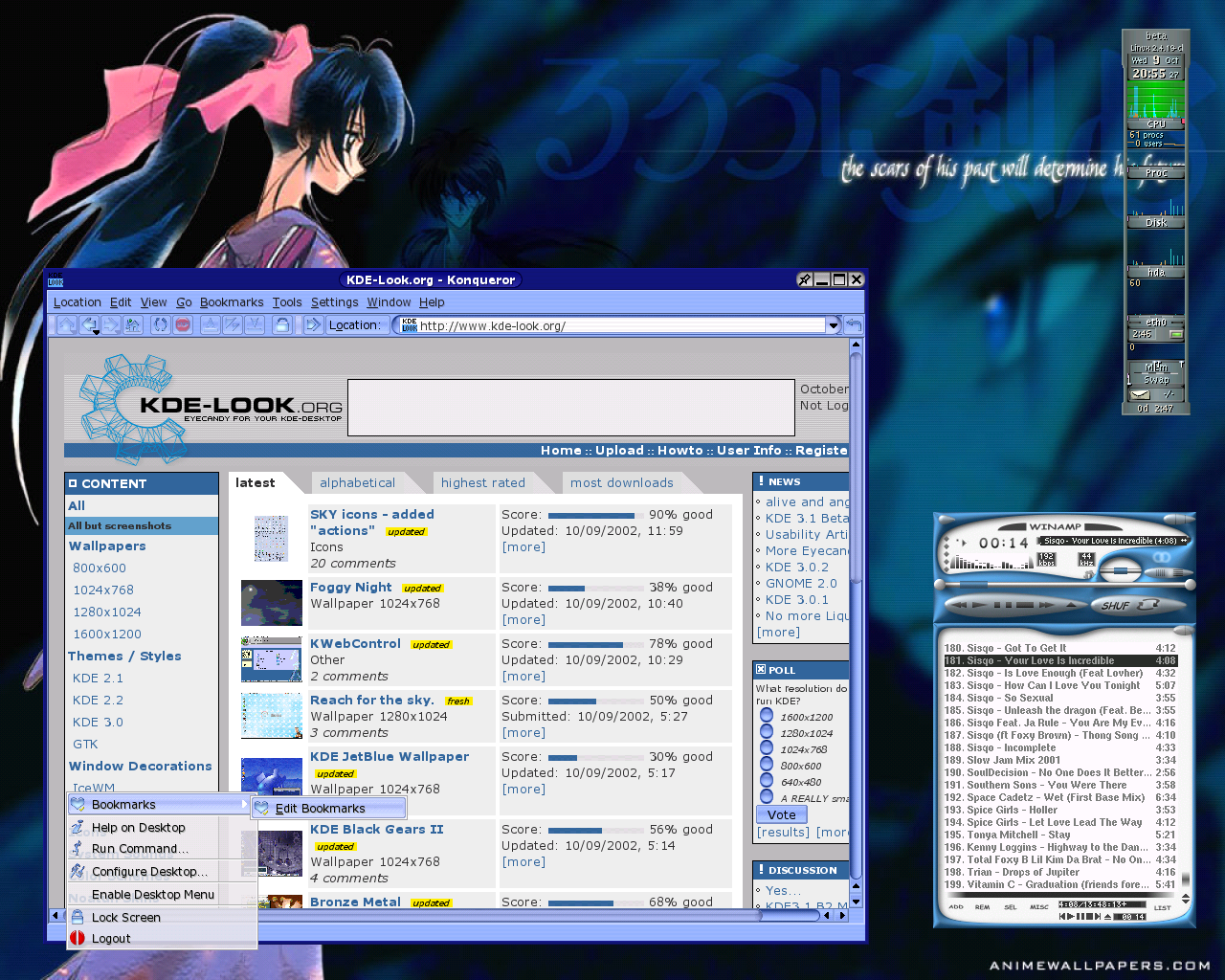Select the 1600x1200 poll radio button

767,715
